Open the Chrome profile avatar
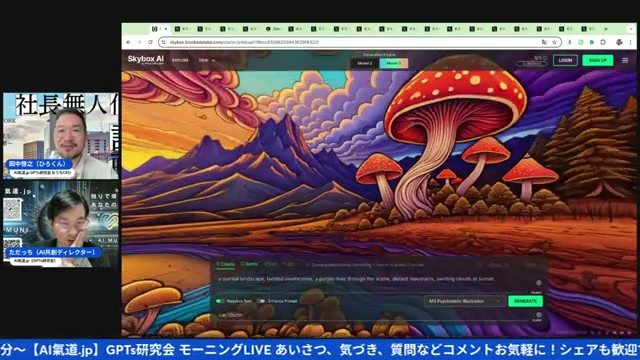The height and width of the screenshot is (360, 640). (619, 42)
